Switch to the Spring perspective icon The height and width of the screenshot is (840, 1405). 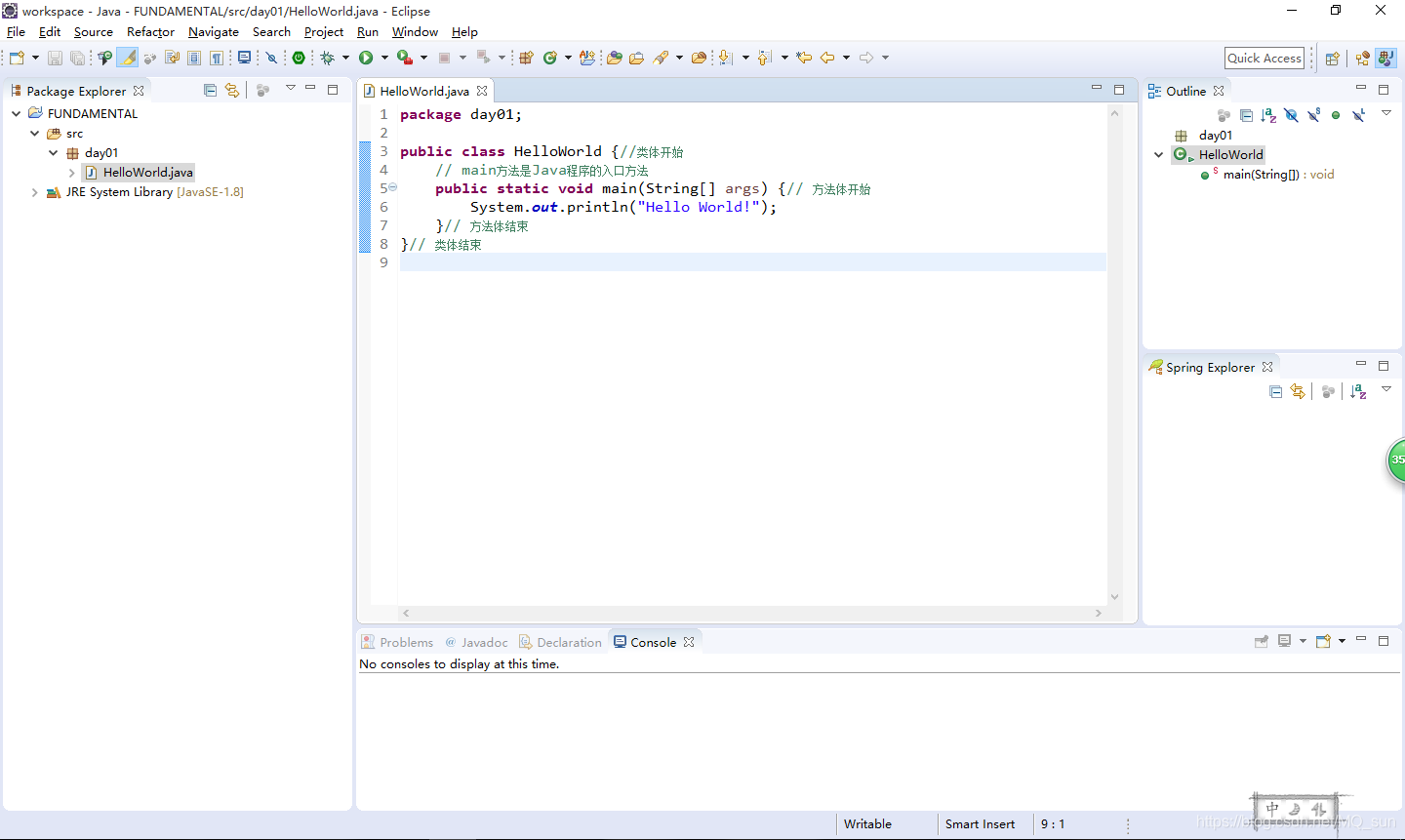1362,59
